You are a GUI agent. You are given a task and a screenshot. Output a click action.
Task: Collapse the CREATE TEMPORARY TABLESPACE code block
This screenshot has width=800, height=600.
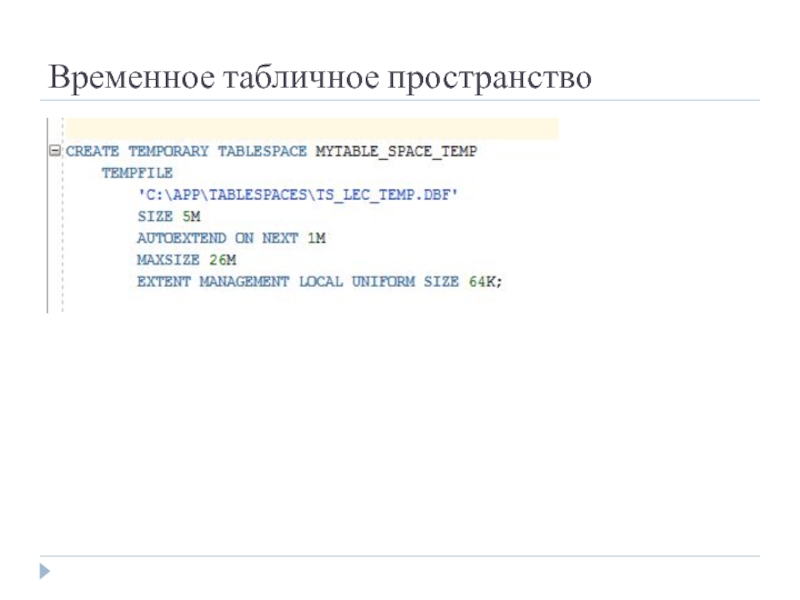[x=55, y=151]
